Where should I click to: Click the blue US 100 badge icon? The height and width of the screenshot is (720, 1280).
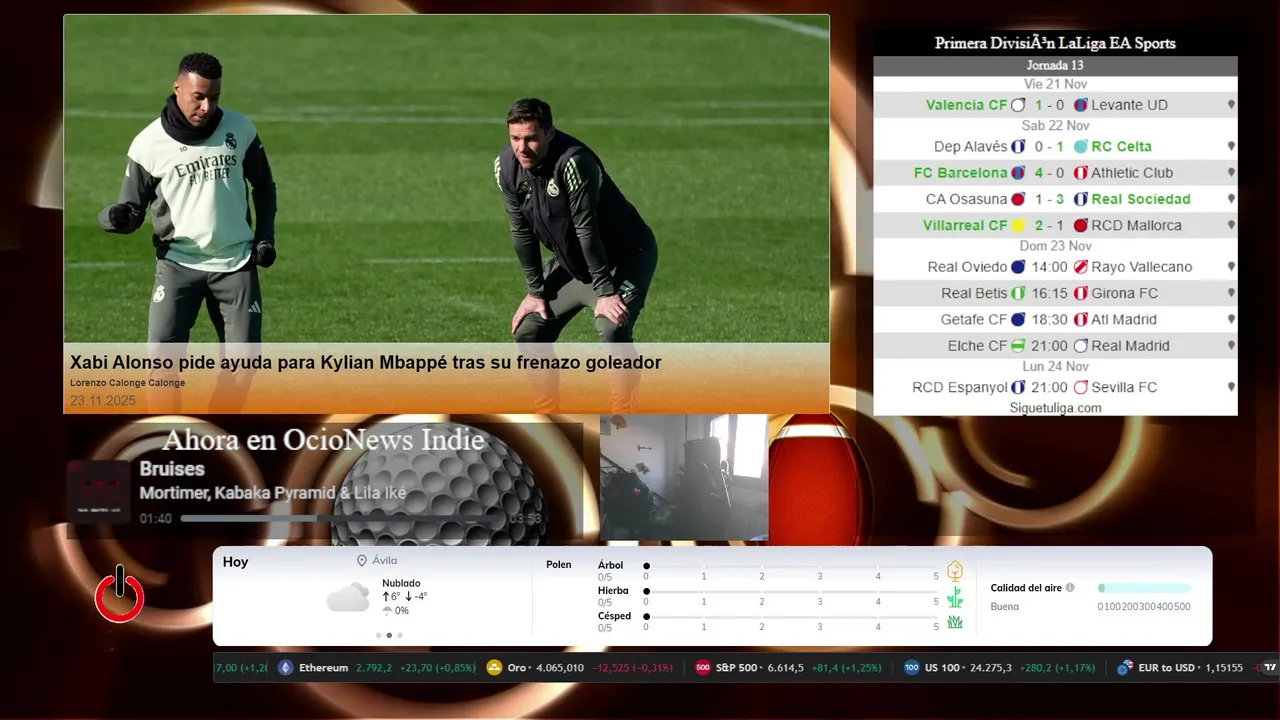tap(911, 668)
